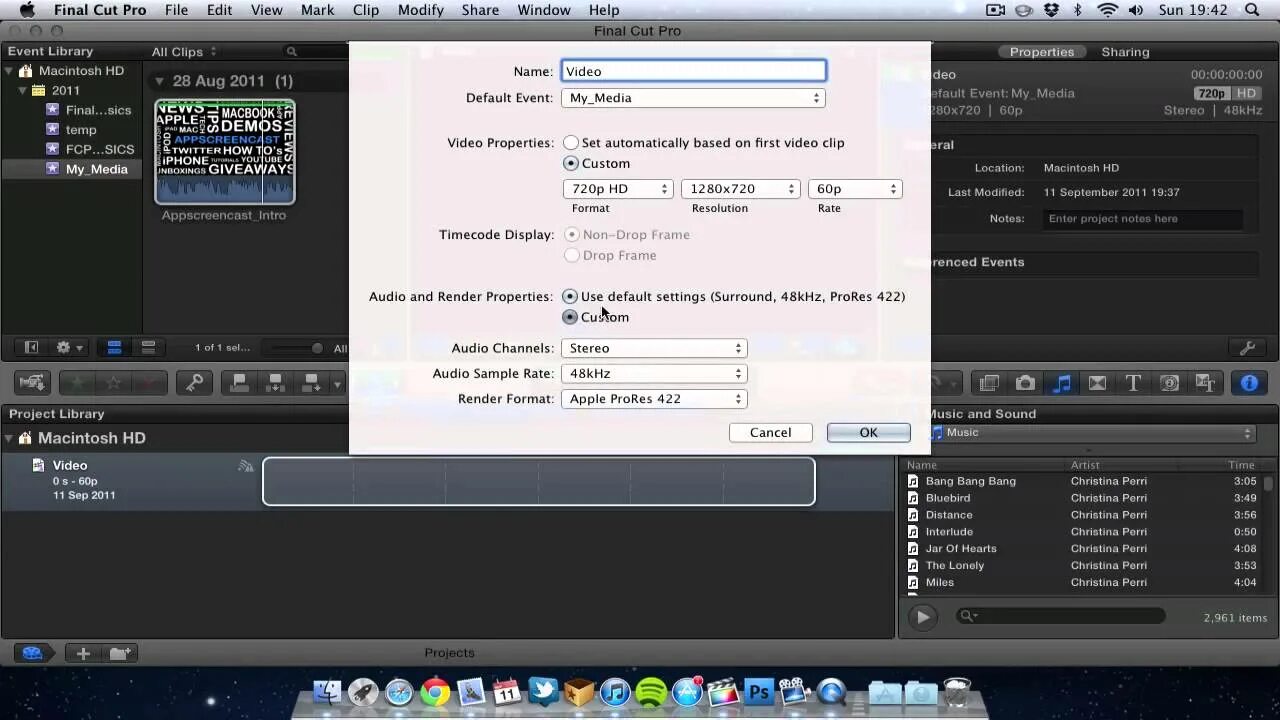Open the All Clips filter dropdown

pyautogui.click(x=184, y=52)
